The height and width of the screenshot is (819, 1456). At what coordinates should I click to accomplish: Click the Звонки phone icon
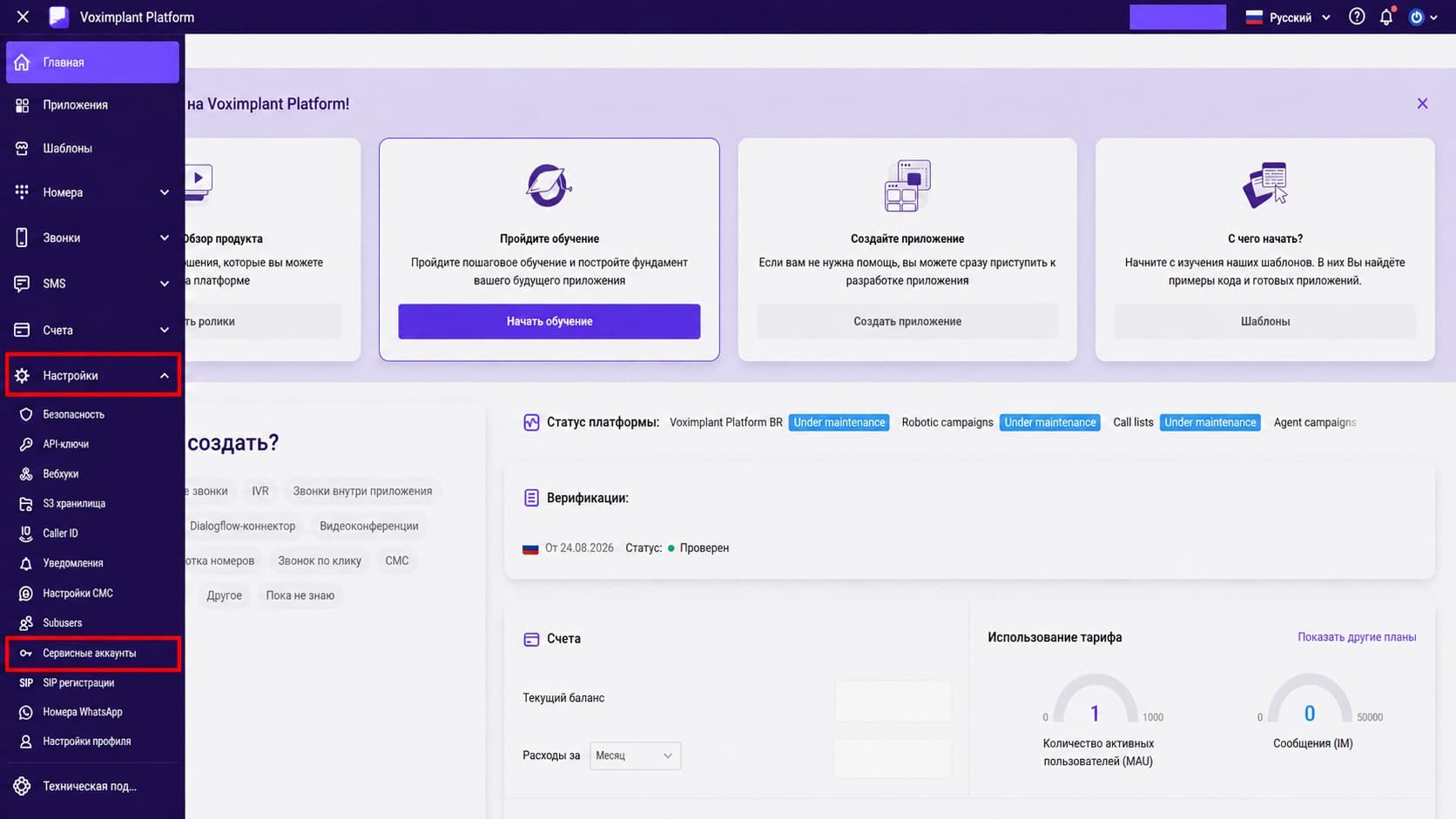[23, 238]
